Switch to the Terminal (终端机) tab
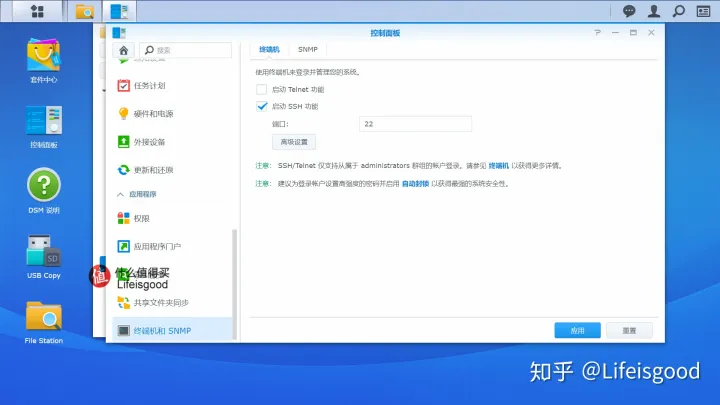 click(269, 50)
